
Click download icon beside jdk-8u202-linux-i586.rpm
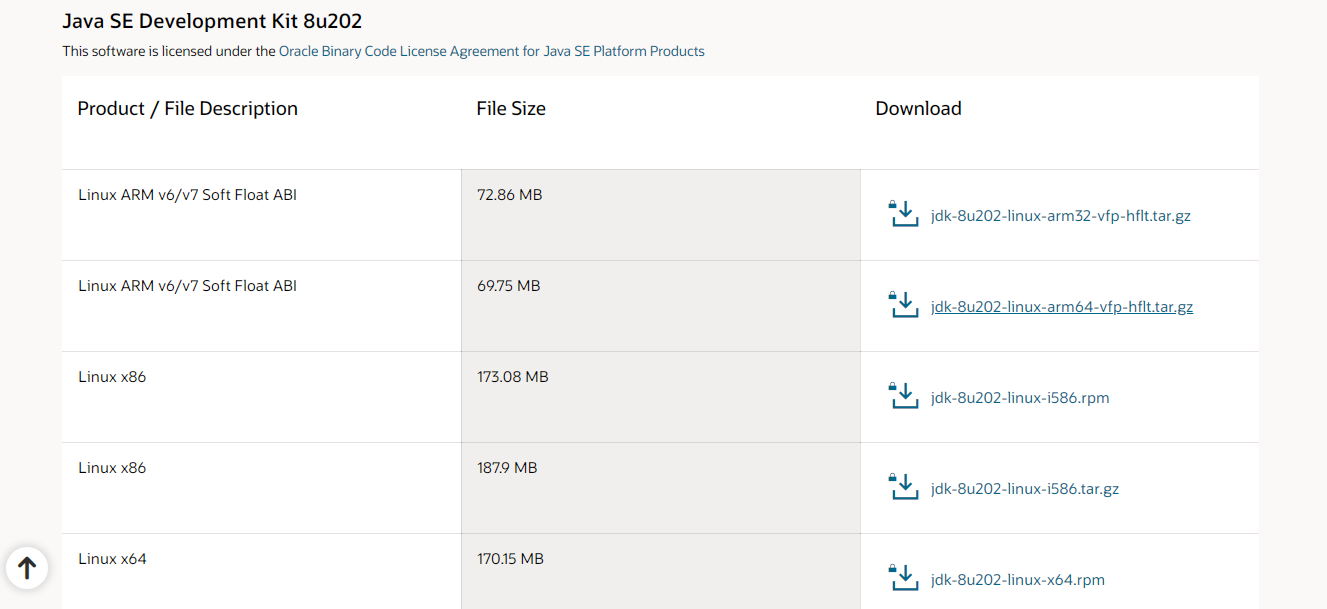(903, 396)
